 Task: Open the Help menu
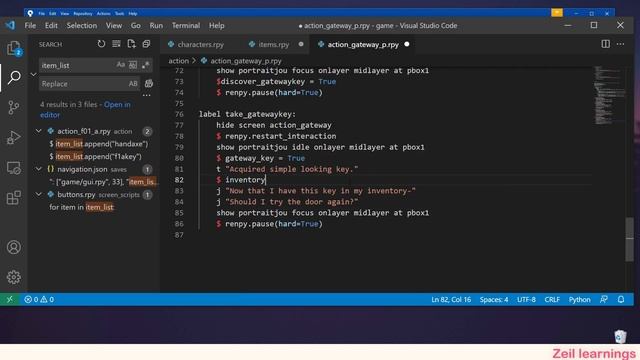(217, 25)
